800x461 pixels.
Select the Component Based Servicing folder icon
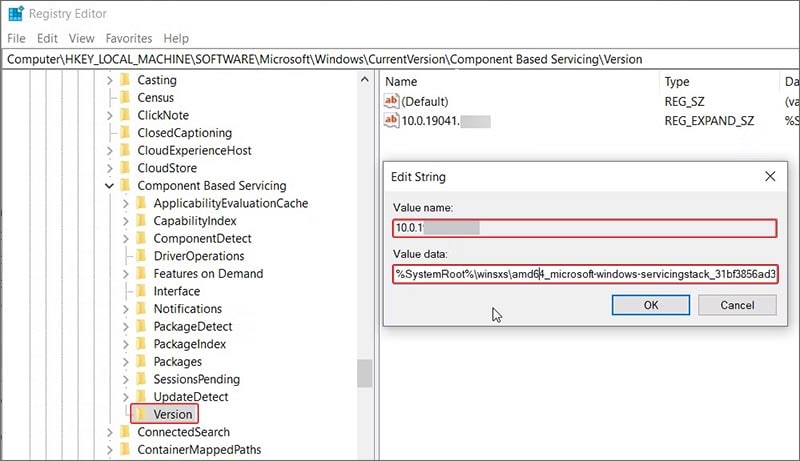coord(125,185)
